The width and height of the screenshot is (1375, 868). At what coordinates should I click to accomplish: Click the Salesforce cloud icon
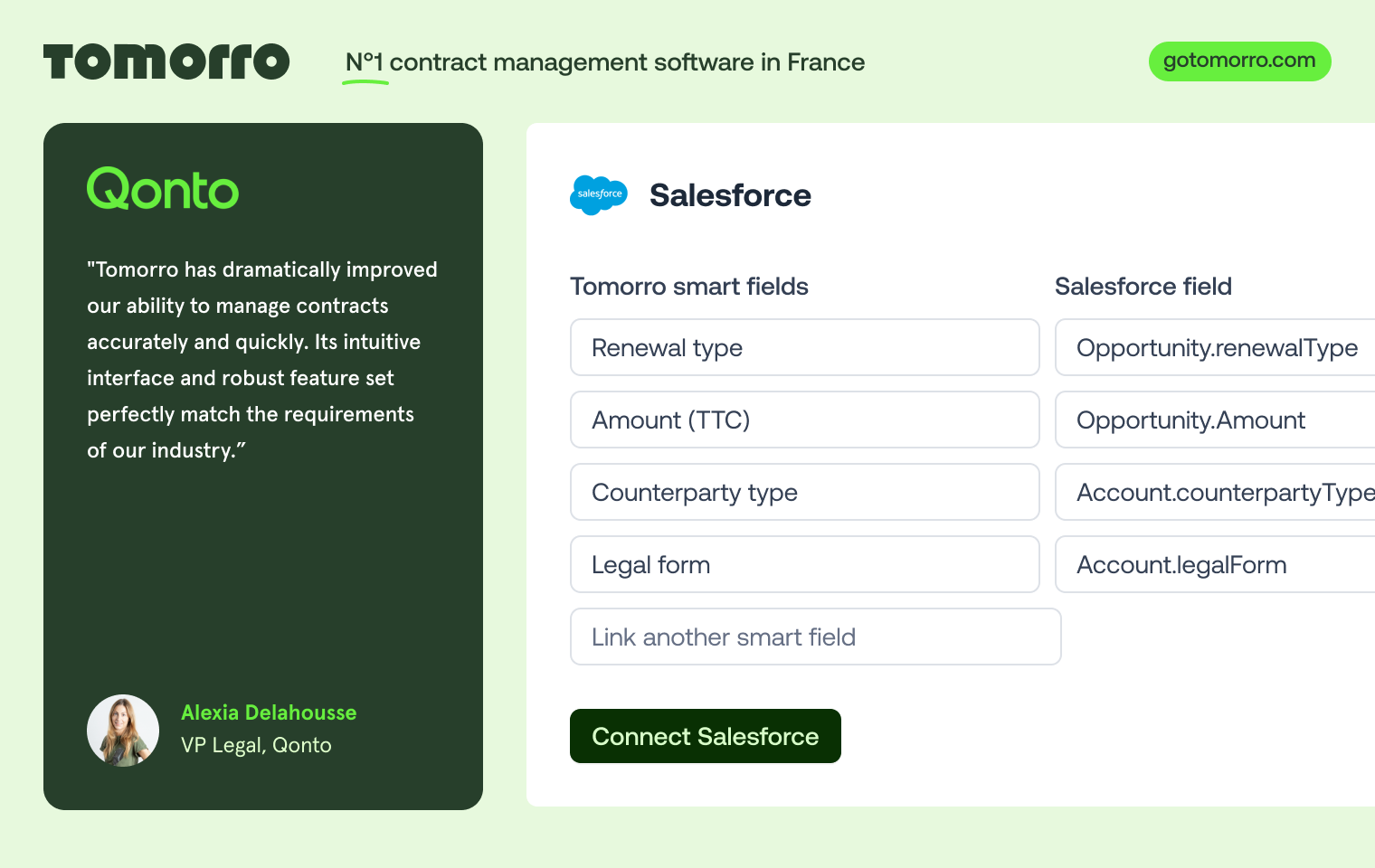[598, 194]
